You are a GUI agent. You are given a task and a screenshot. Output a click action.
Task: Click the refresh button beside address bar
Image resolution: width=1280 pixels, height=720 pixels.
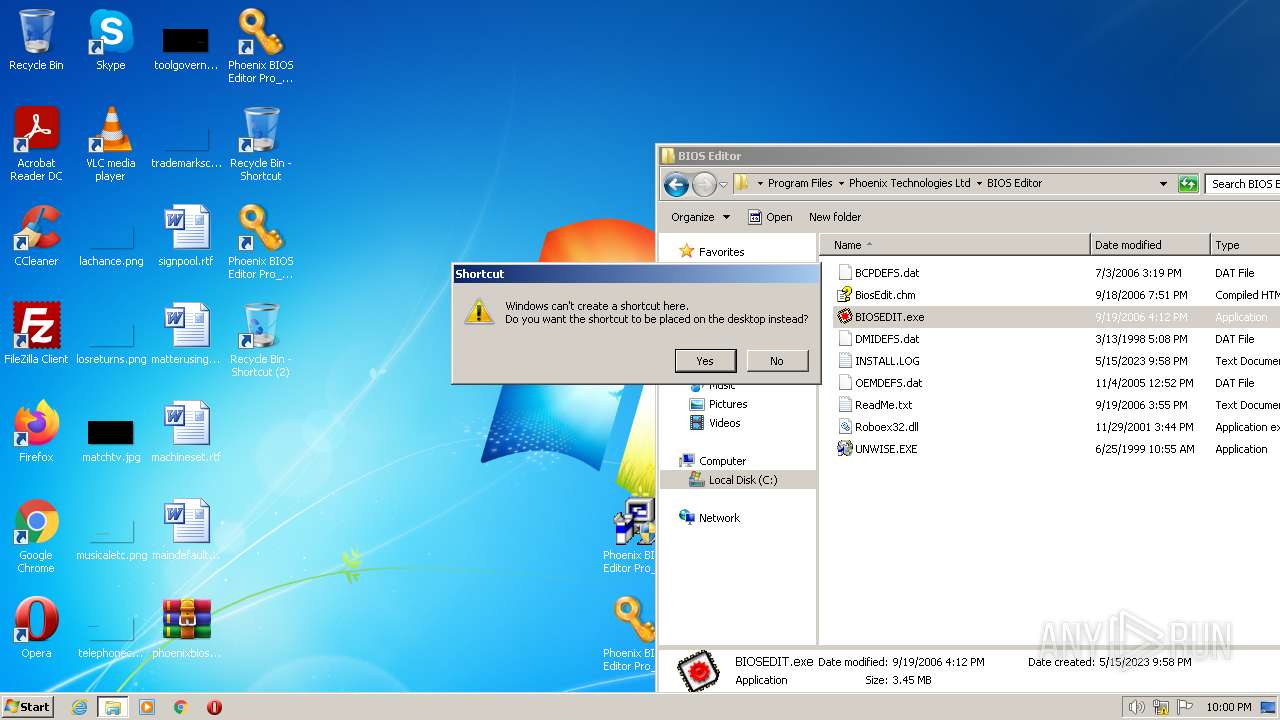click(1188, 184)
